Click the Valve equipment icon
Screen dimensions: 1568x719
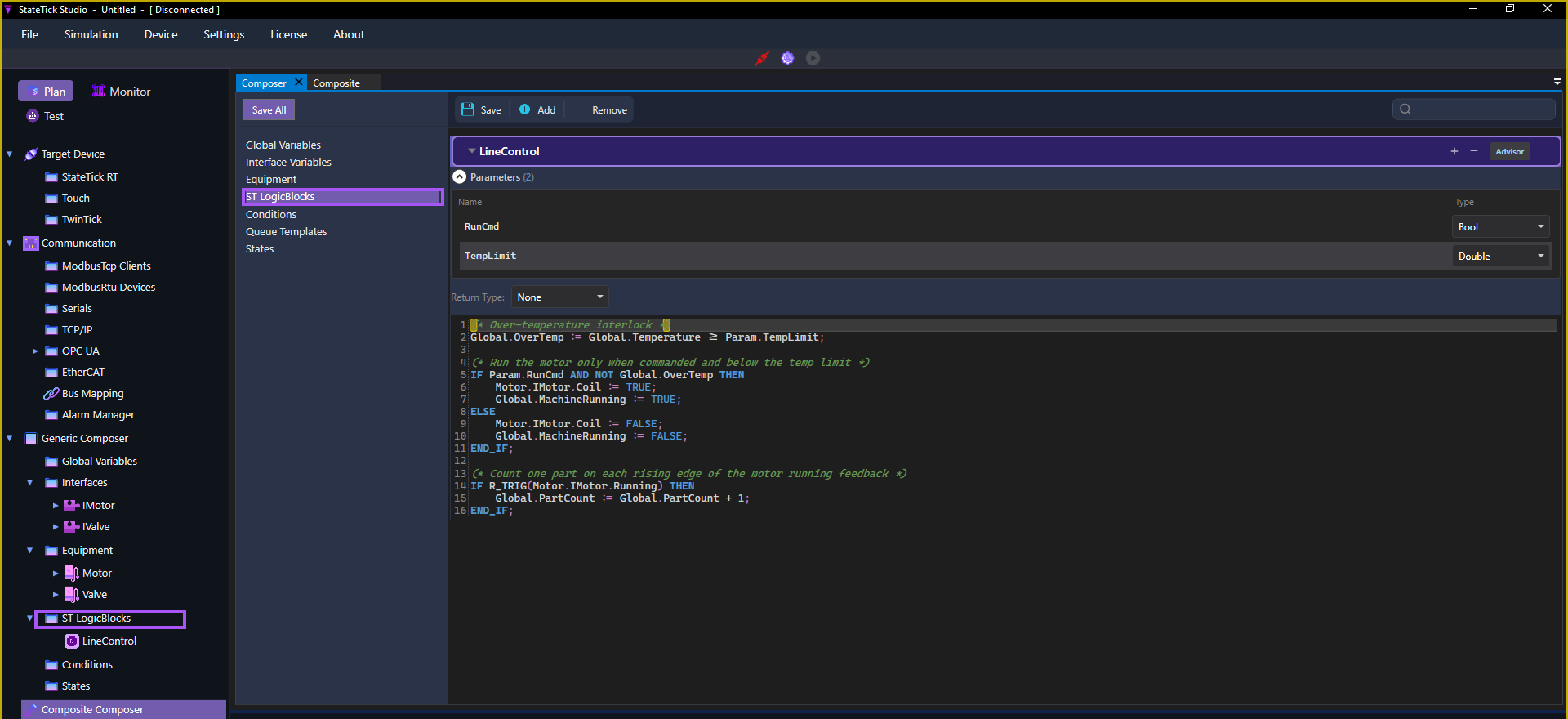72,595
